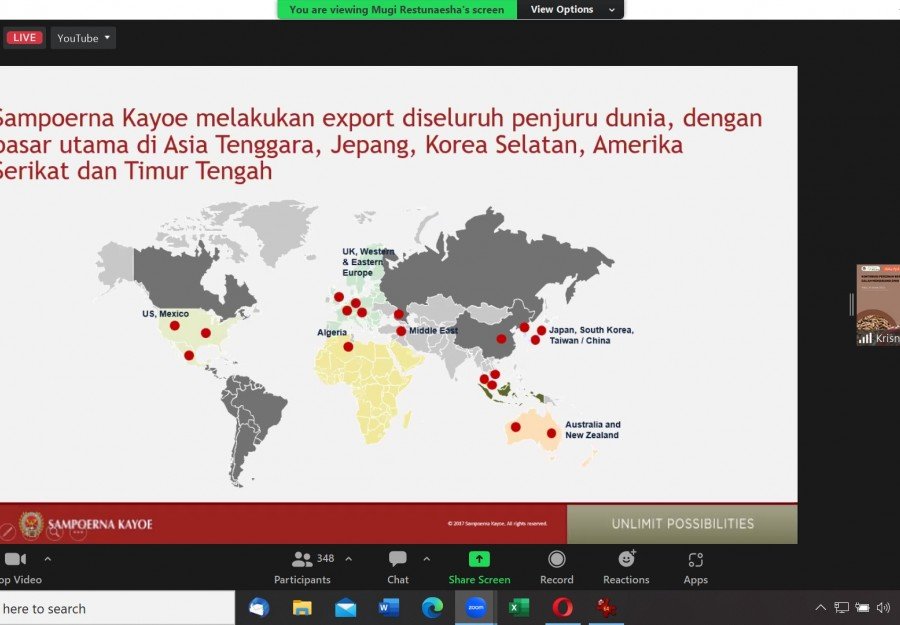Open Microsoft Excel from the taskbar
This screenshot has width=900, height=625.
519,608
